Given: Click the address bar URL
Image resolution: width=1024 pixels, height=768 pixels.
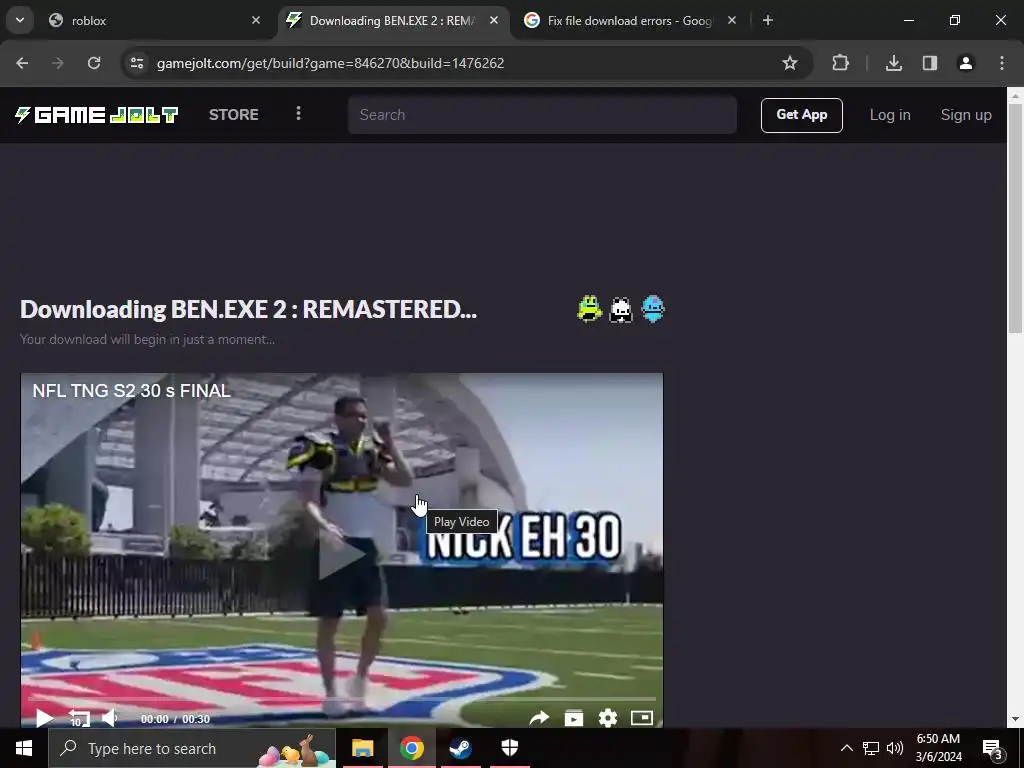Looking at the screenshot, I should click(x=330, y=63).
